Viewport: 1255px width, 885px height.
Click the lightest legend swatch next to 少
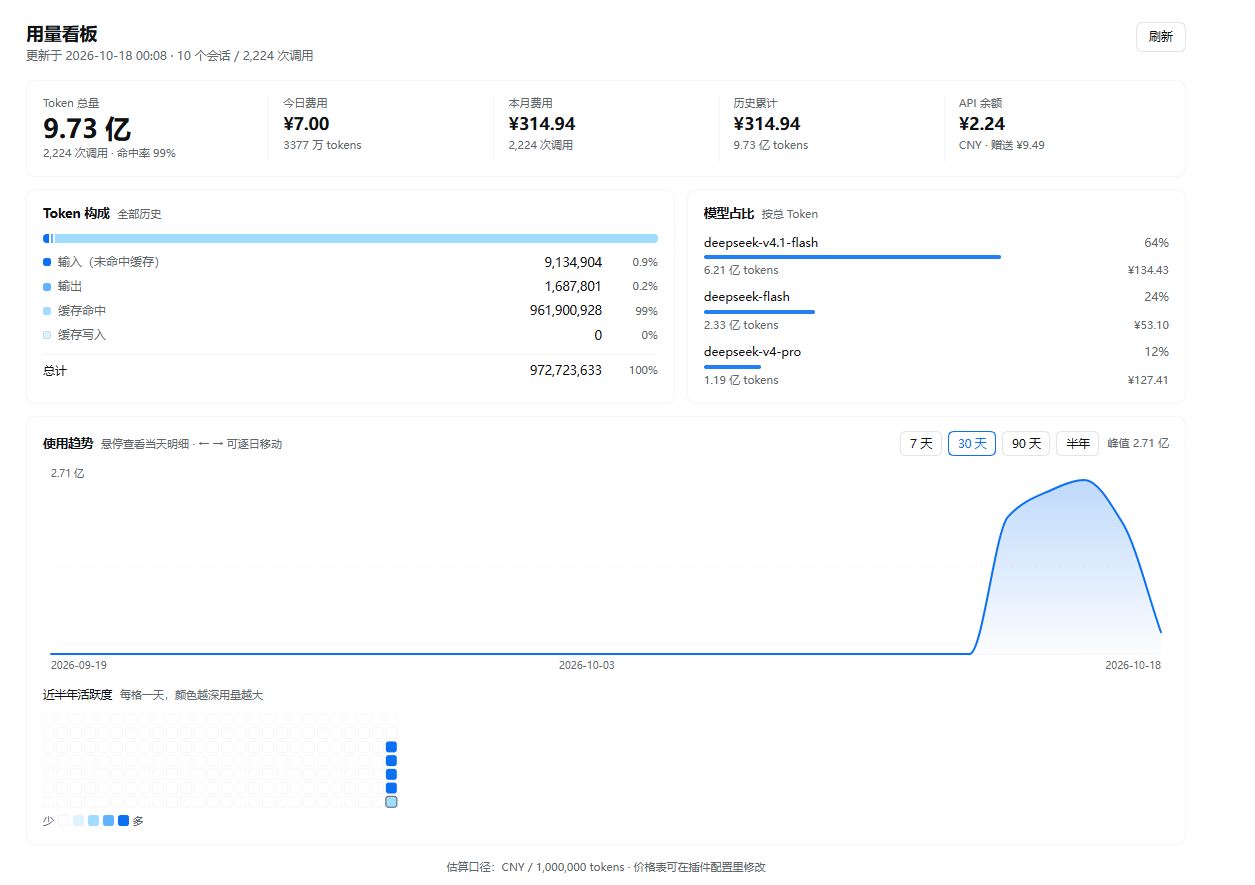click(x=64, y=821)
